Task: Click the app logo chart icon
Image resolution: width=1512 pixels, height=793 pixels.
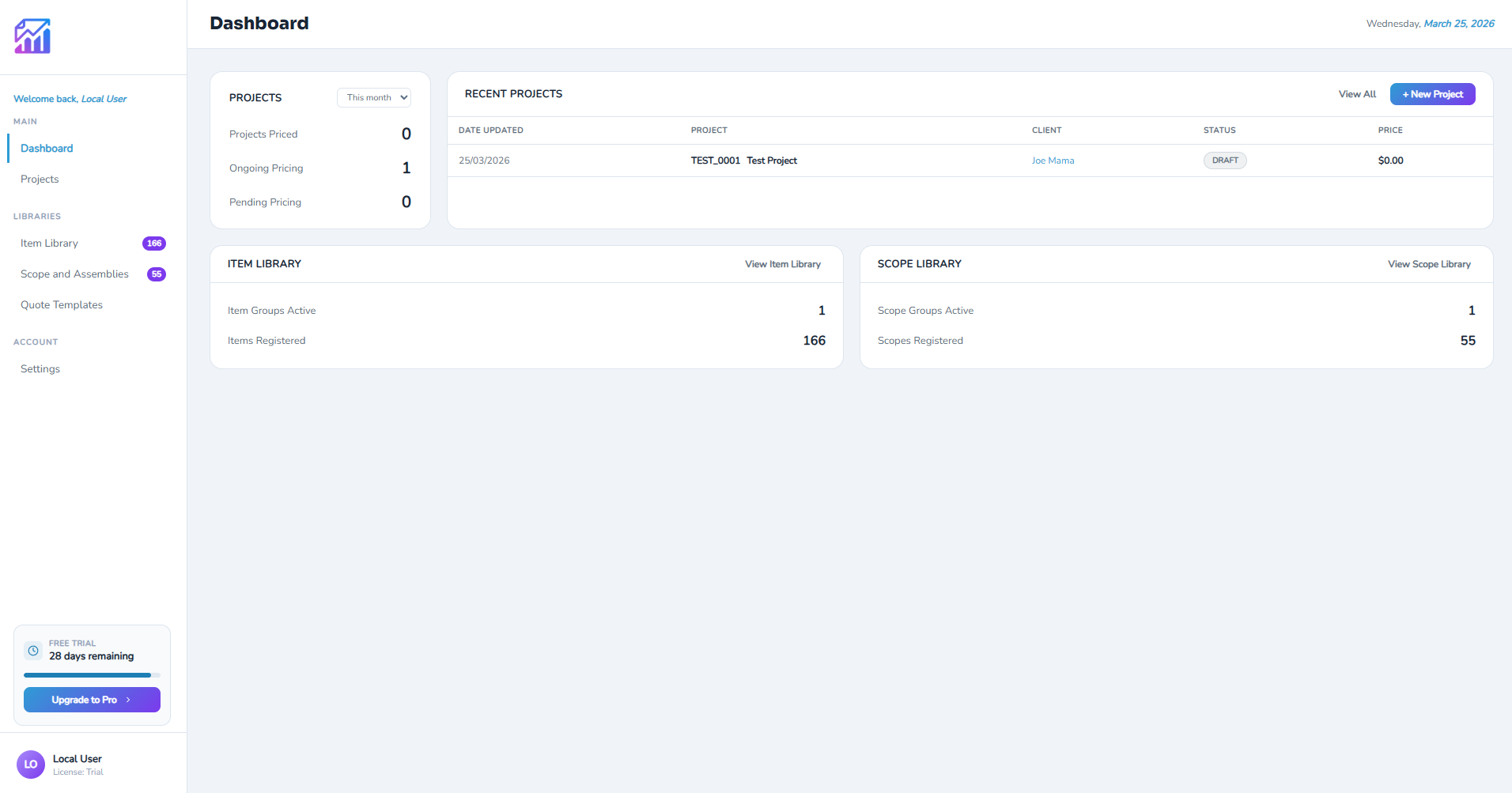Action: click(x=31, y=35)
